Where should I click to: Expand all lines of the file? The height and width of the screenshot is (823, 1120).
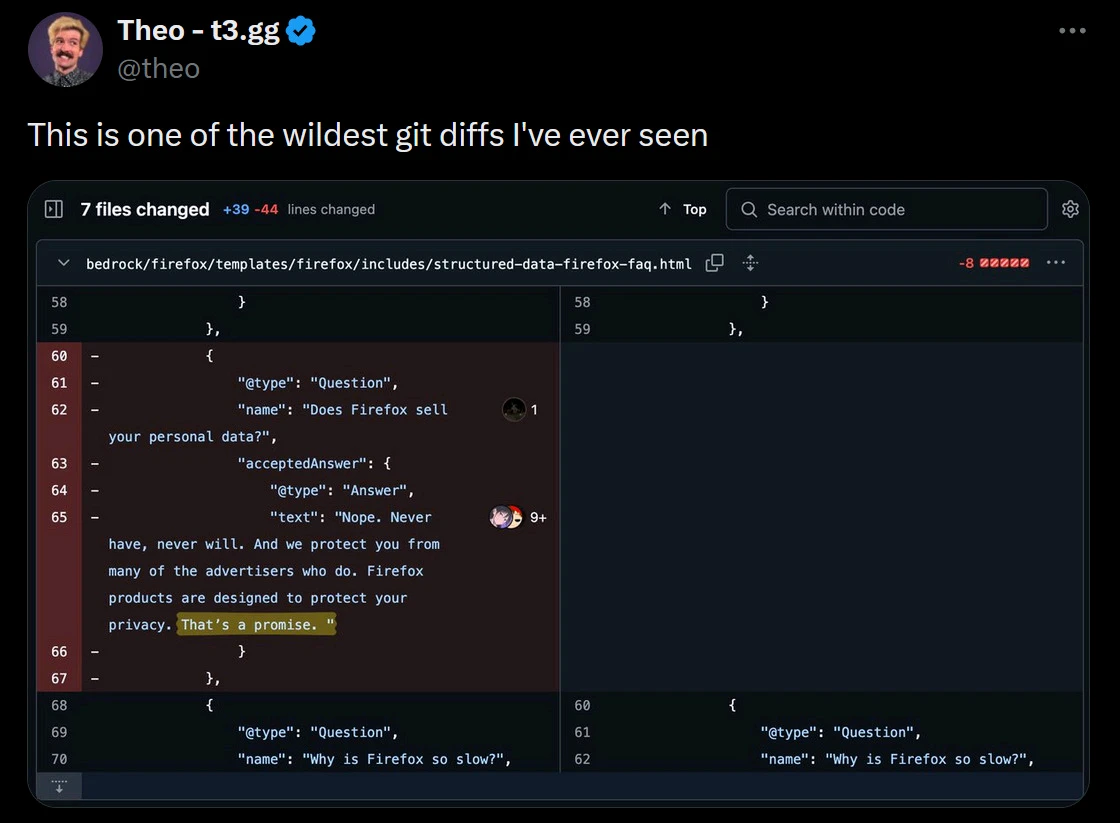pyautogui.click(x=750, y=263)
